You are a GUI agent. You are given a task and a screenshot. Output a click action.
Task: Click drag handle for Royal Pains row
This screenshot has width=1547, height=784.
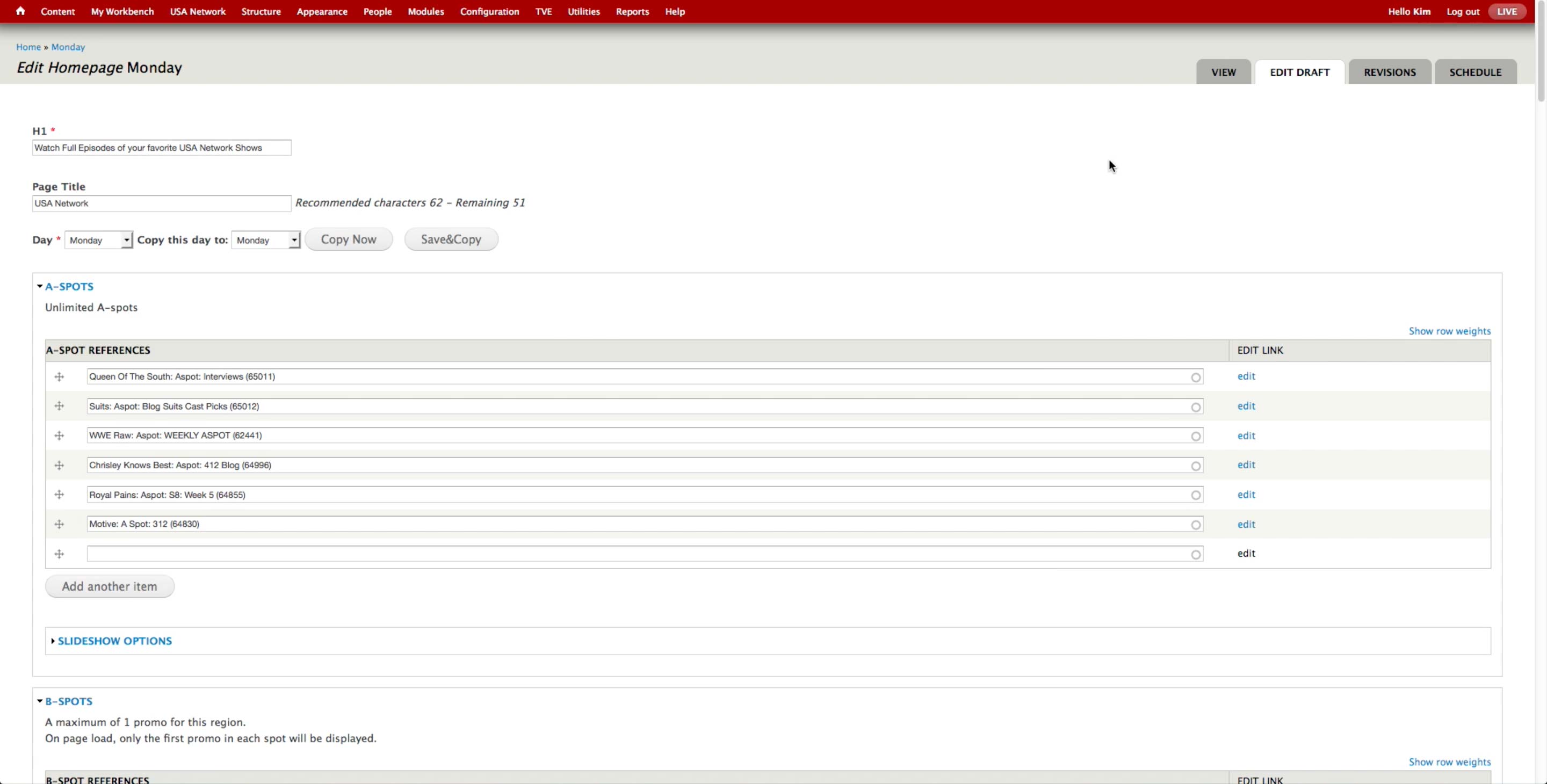point(59,495)
